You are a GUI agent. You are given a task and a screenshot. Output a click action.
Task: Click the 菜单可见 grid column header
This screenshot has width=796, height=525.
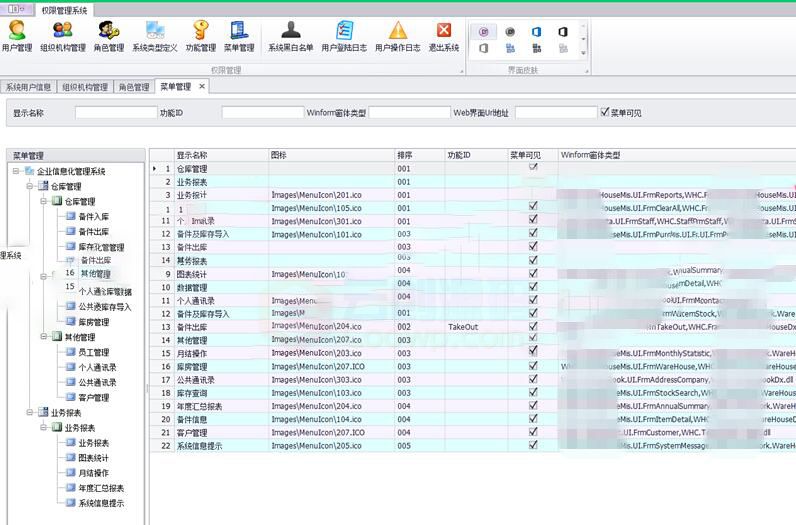tap(533, 155)
